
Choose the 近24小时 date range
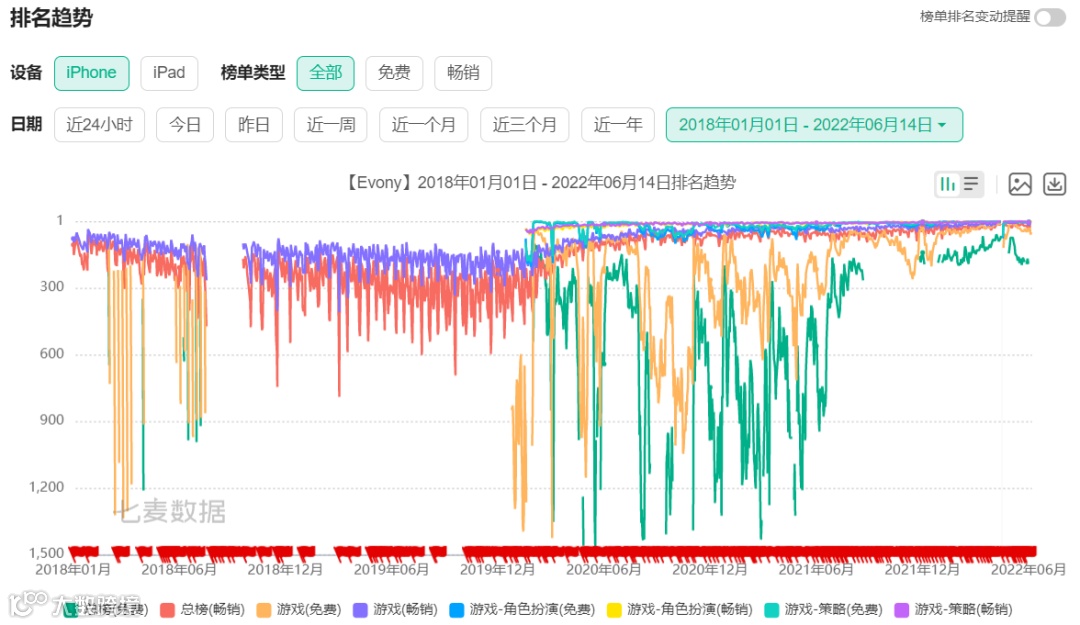(99, 125)
